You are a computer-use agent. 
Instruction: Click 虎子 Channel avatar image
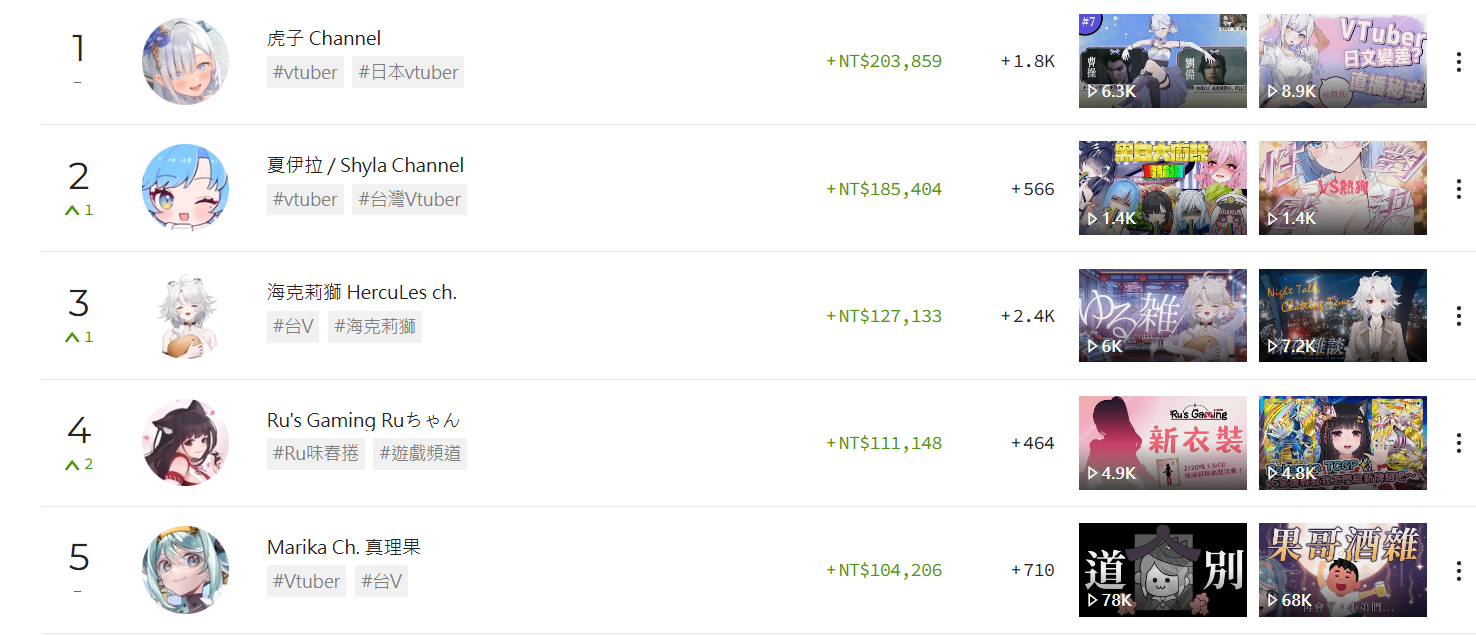(x=185, y=61)
